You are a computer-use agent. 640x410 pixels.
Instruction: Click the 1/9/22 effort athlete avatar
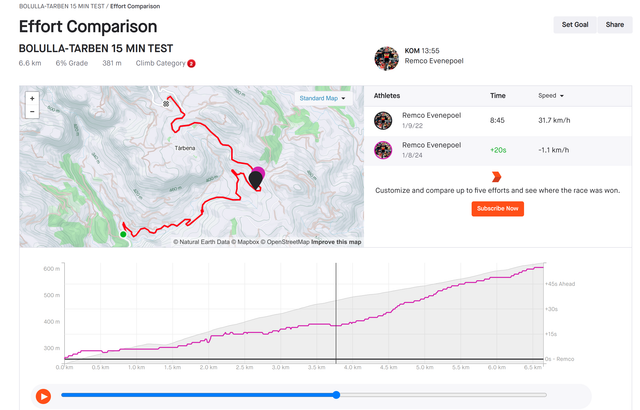(x=383, y=121)
